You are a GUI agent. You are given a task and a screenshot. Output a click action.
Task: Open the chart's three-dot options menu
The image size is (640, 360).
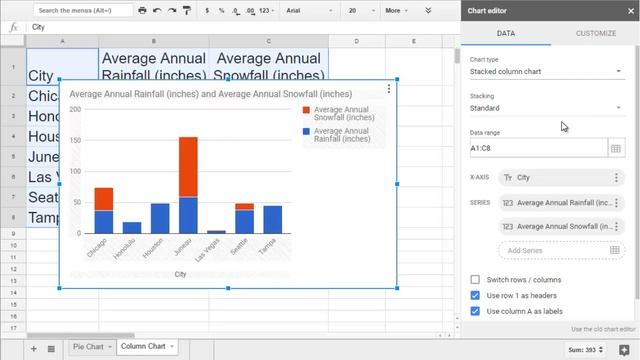point(389,89)
